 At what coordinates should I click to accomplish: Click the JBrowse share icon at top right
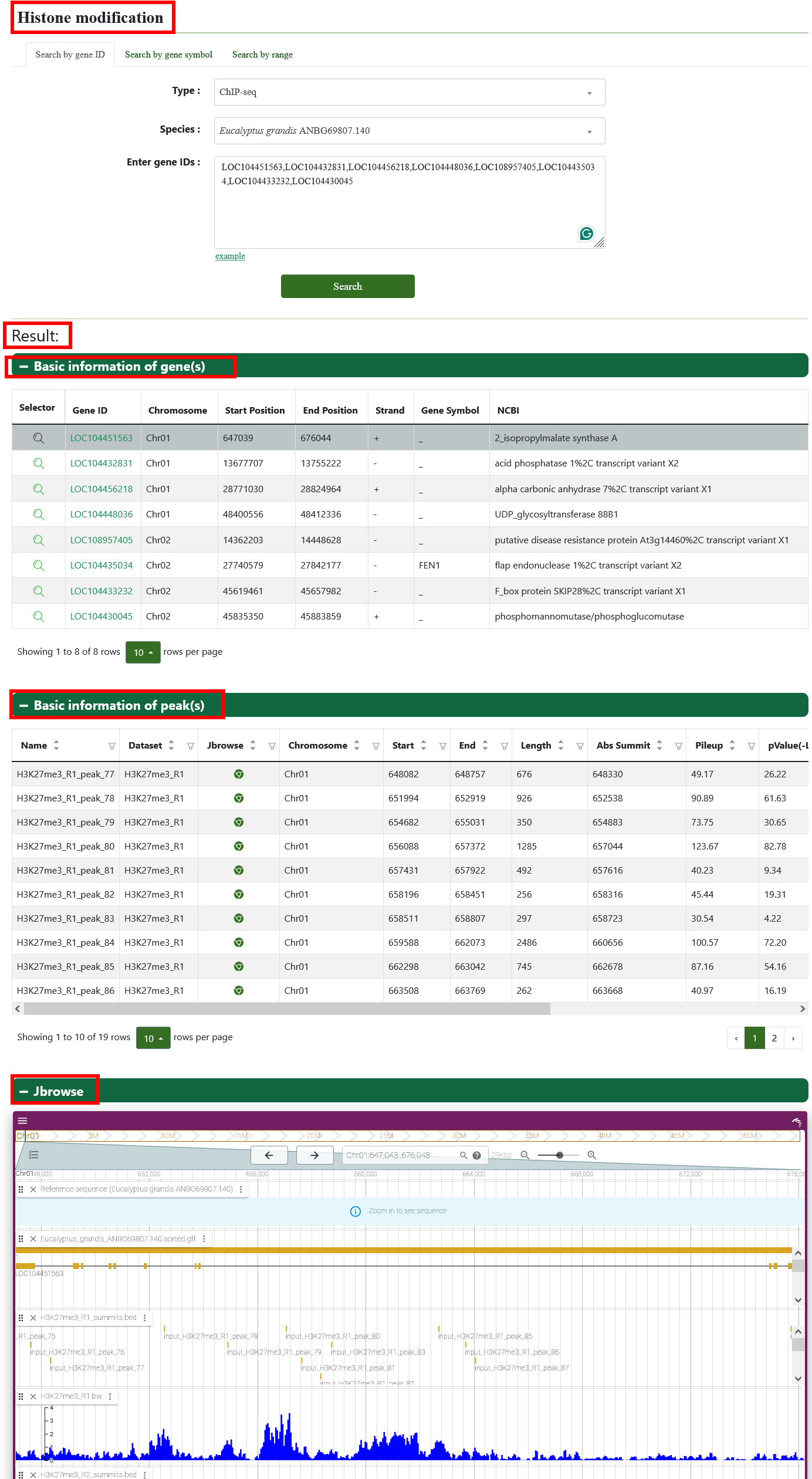click(x=796, y=1122)
